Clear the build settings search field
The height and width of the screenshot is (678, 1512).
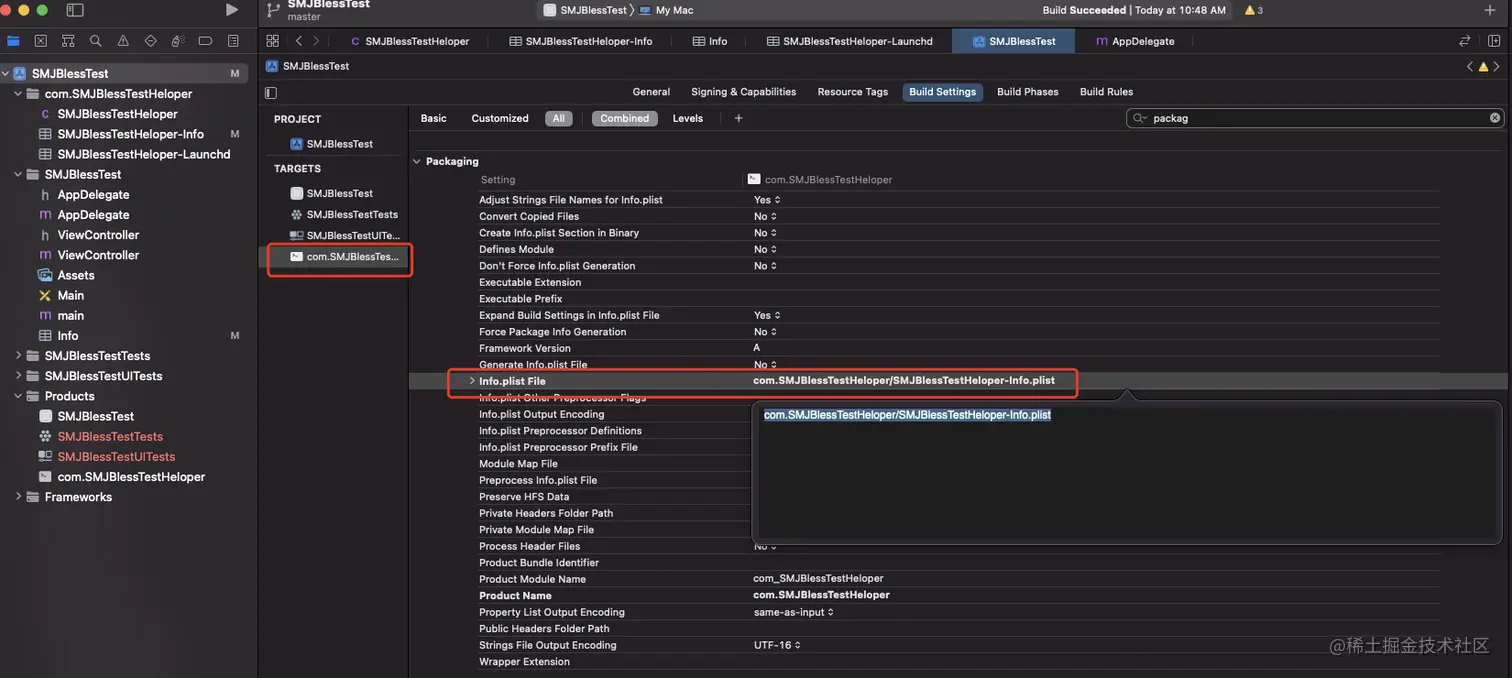[x=1495, y=118]
